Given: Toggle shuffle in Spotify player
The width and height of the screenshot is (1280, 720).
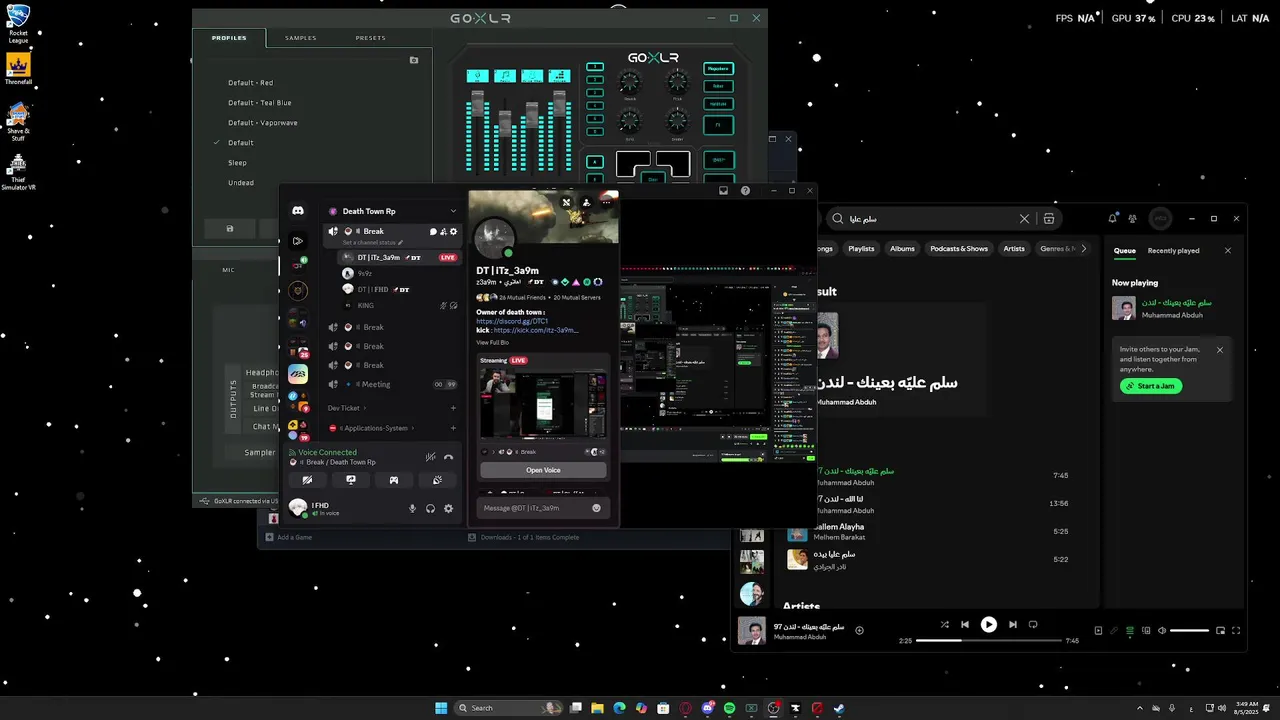Looking at the screenshot, I should point(944,624).
